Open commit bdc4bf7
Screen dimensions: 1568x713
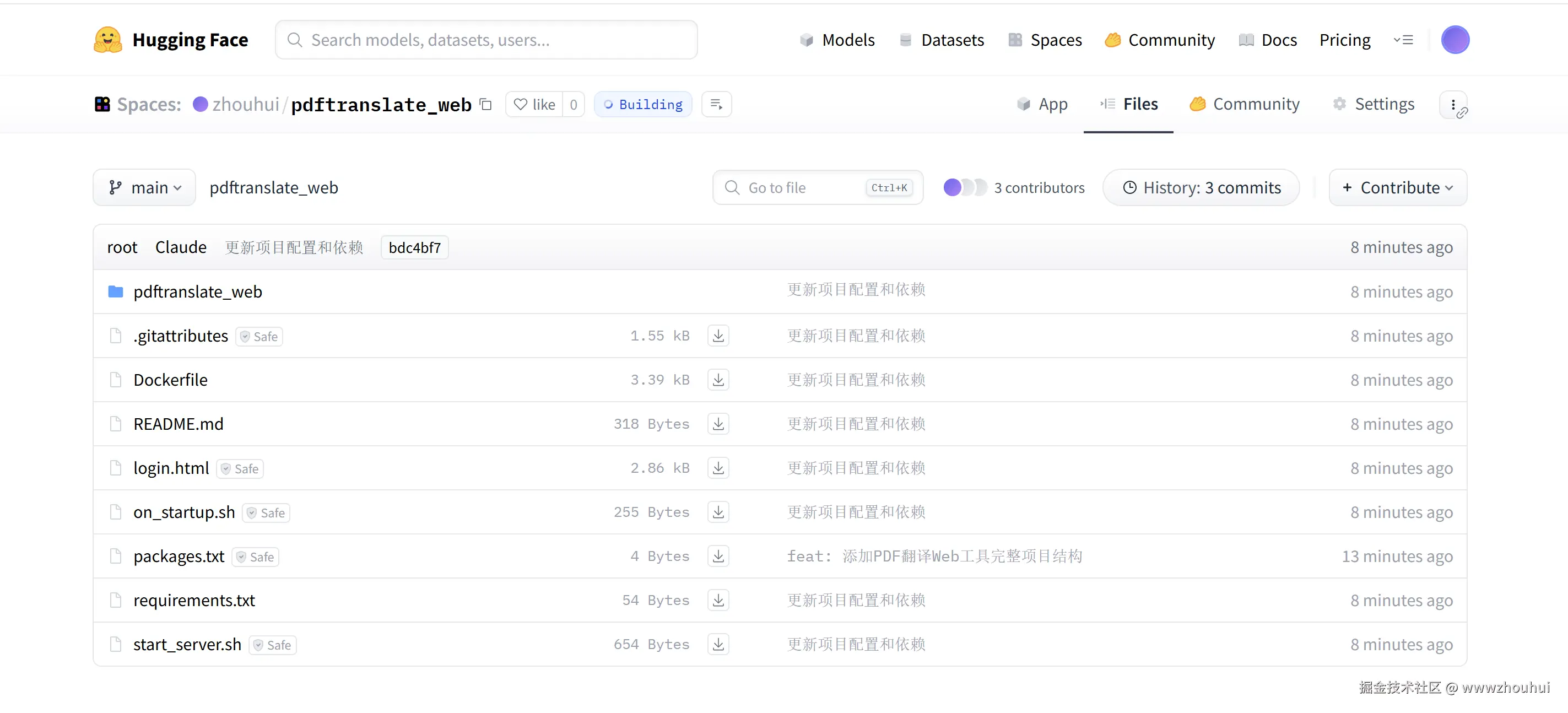pos(414,248)
